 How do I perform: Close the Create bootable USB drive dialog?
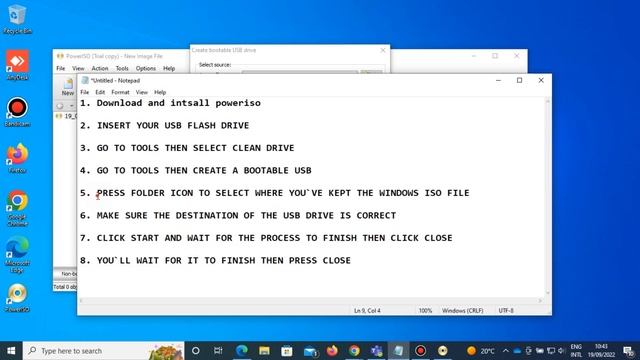383,50
